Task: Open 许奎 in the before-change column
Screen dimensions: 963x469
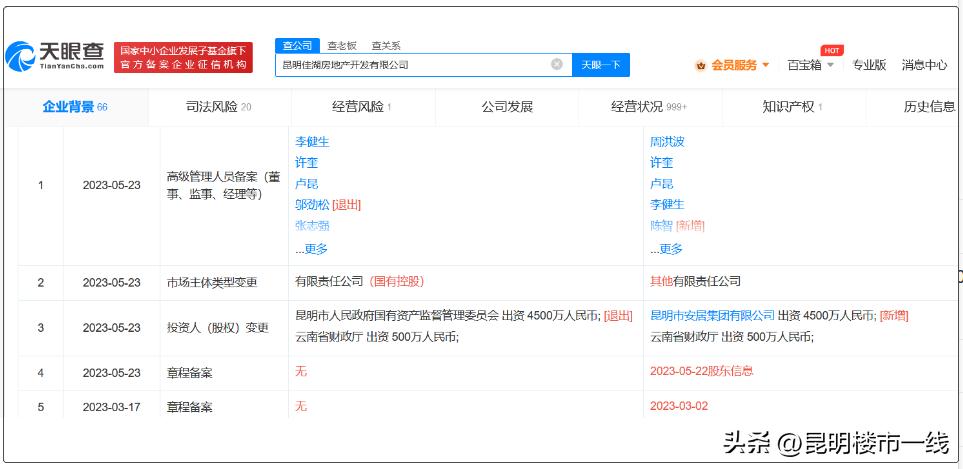Action: (306, 163)
